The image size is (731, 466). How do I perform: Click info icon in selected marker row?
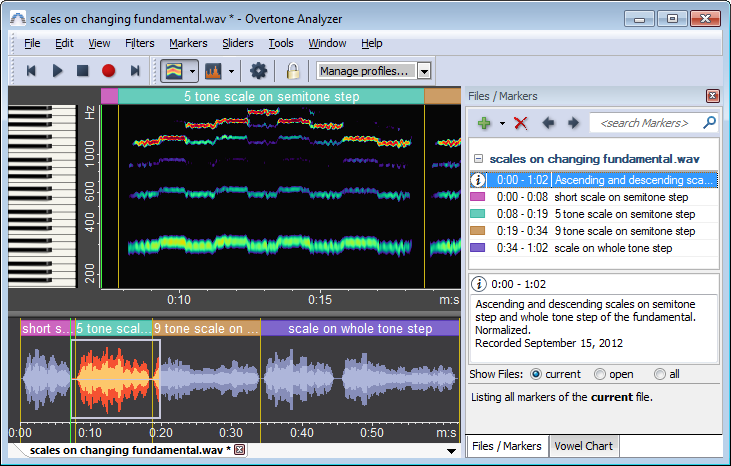click(478, 180)
